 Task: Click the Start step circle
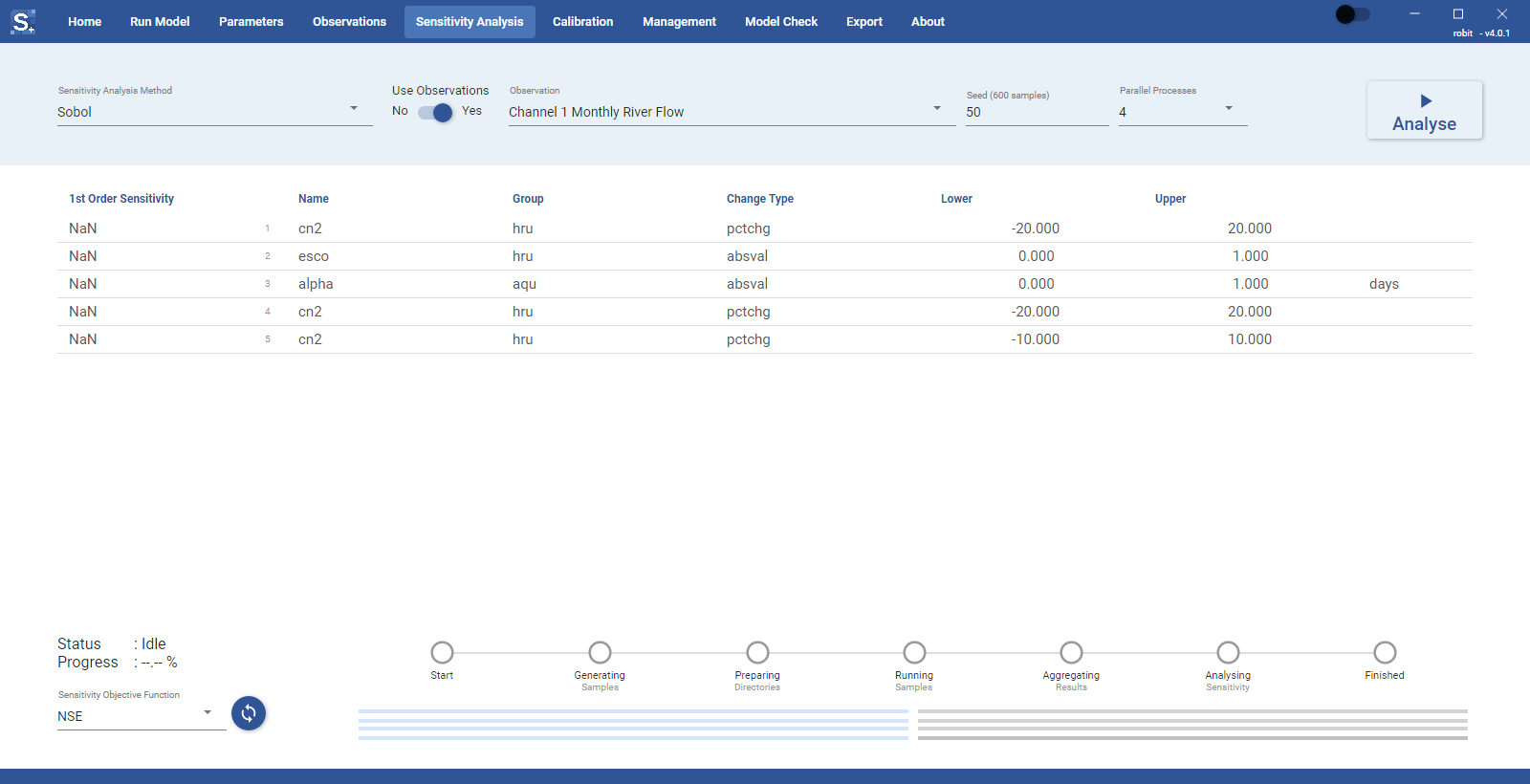(442, 652)
